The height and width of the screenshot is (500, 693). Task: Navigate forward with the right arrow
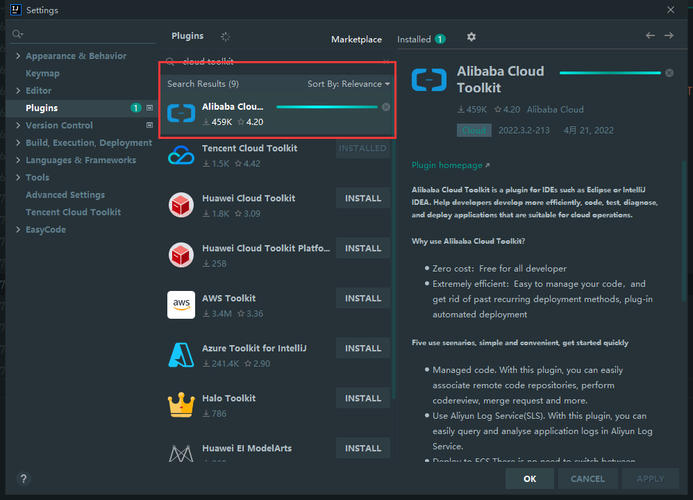pyautogui.click(x=669, y=36)
